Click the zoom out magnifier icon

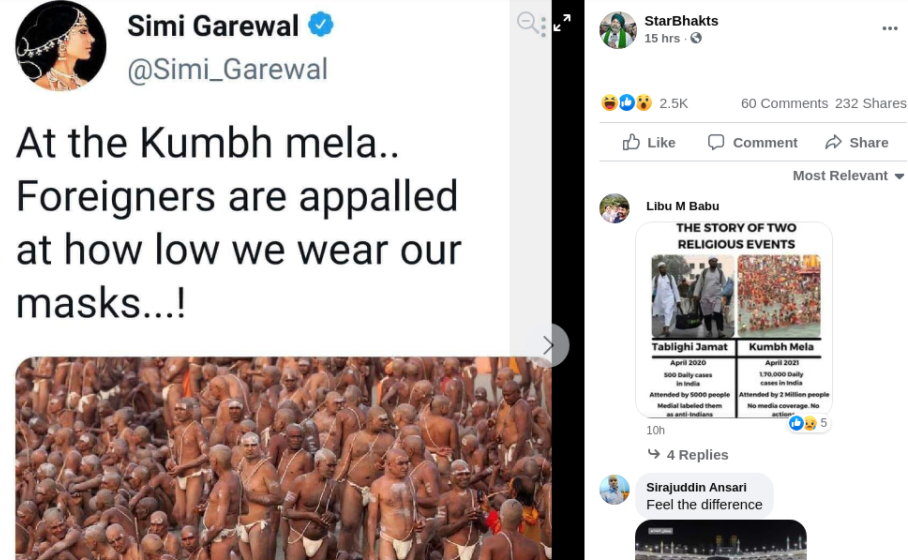(x=529, y=23)
